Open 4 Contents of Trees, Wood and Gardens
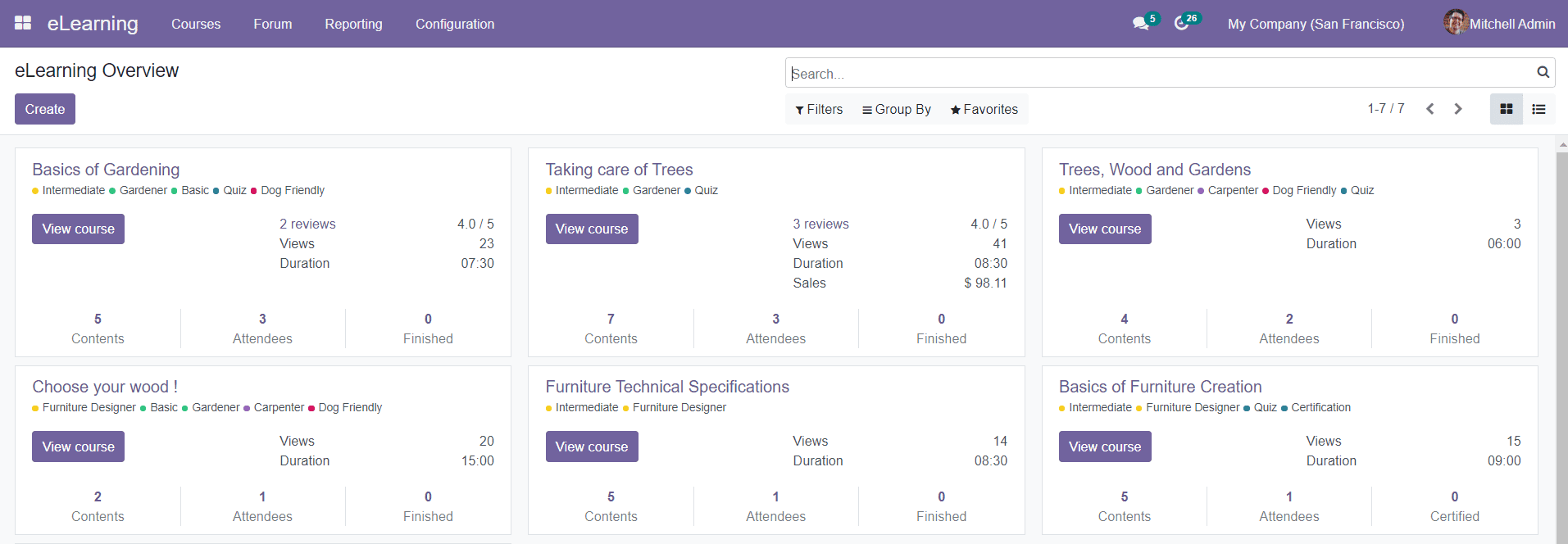1568x544 pixels. coord(1124,329)
